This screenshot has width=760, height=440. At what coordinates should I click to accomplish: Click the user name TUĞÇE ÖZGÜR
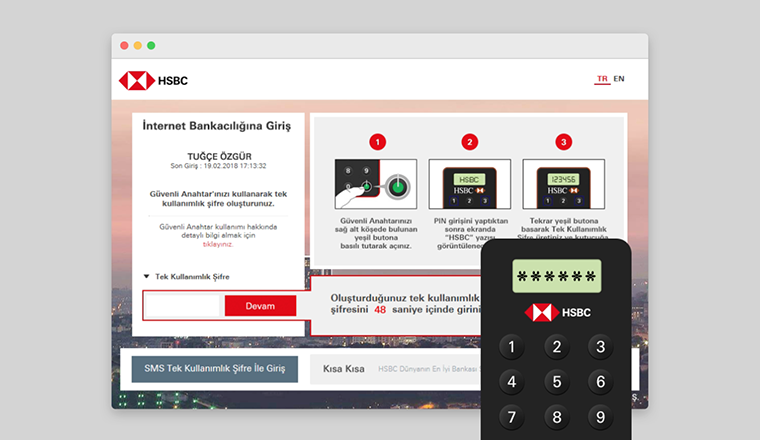tap(219, 157)
